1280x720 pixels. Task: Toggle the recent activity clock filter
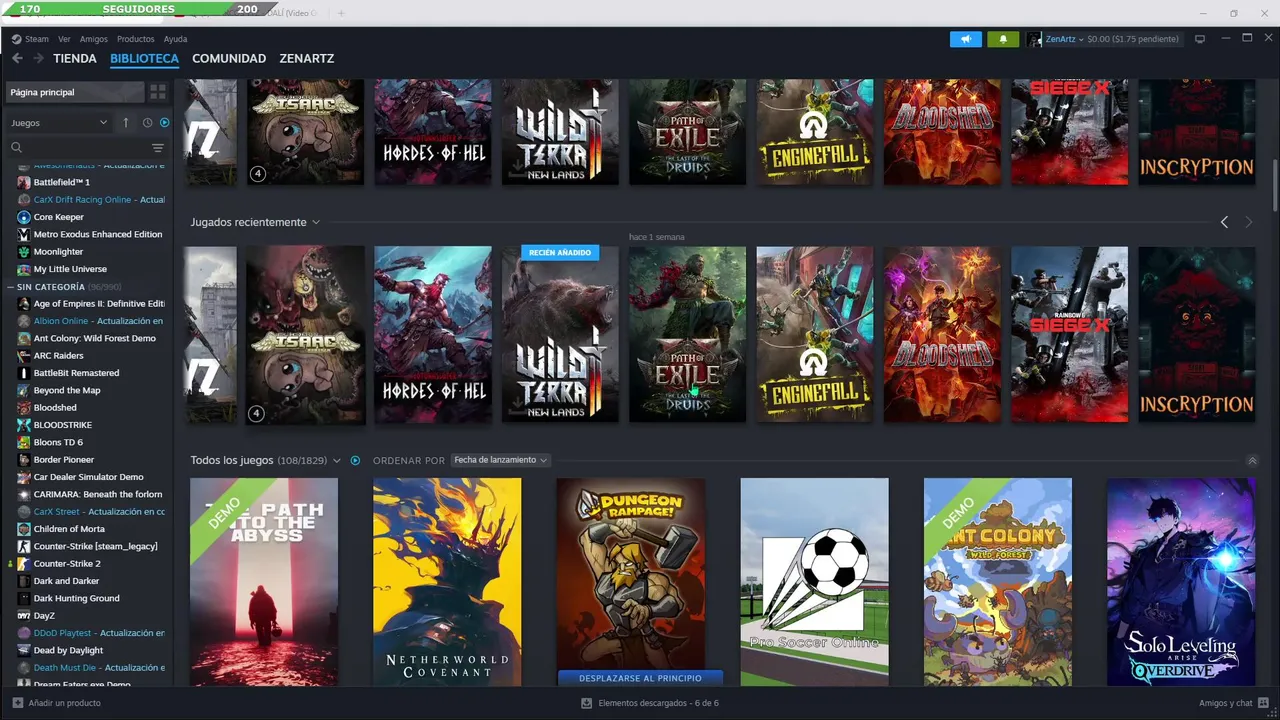click(147, 123)
